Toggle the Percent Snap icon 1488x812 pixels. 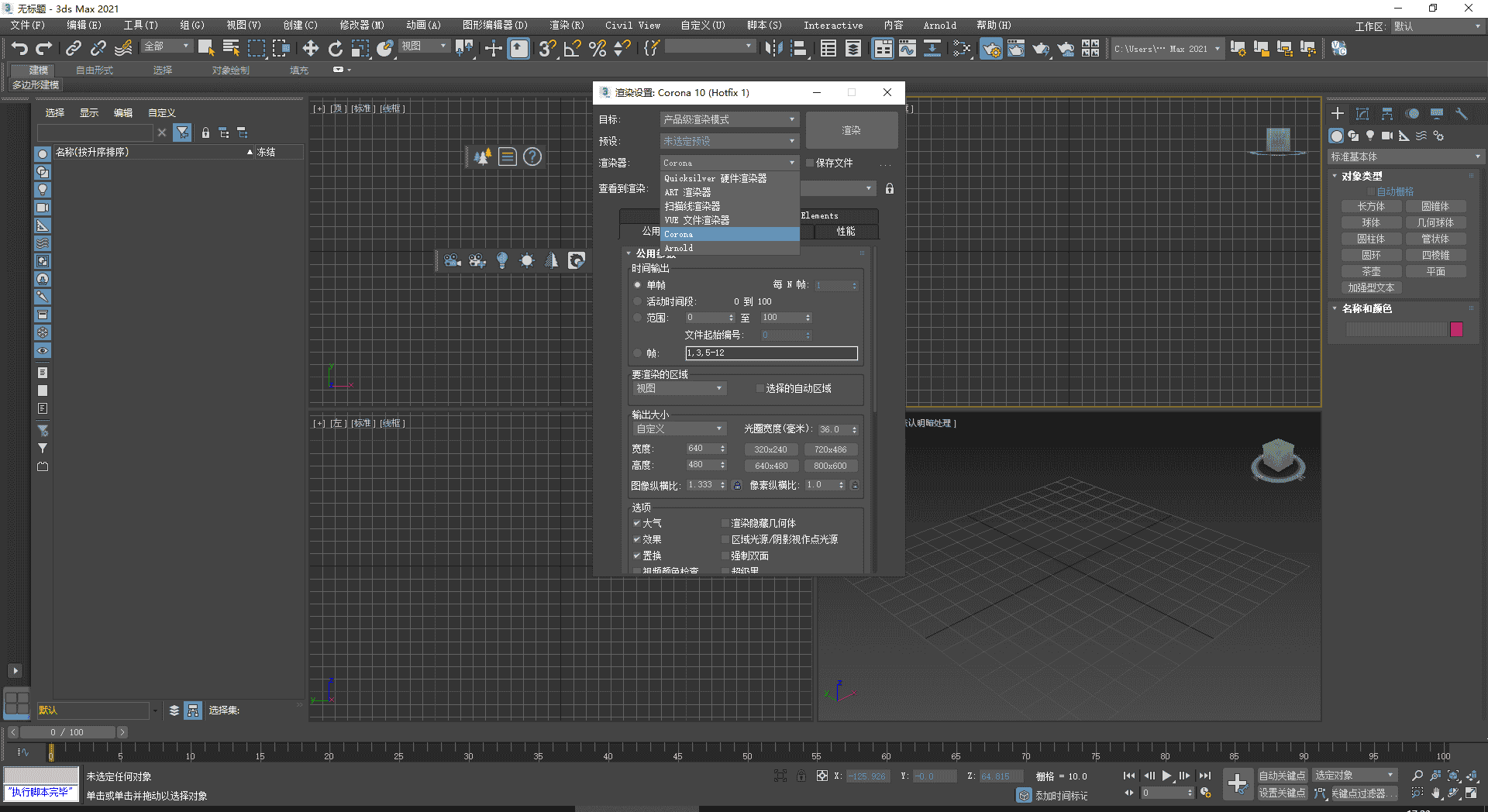click(598, 49)
